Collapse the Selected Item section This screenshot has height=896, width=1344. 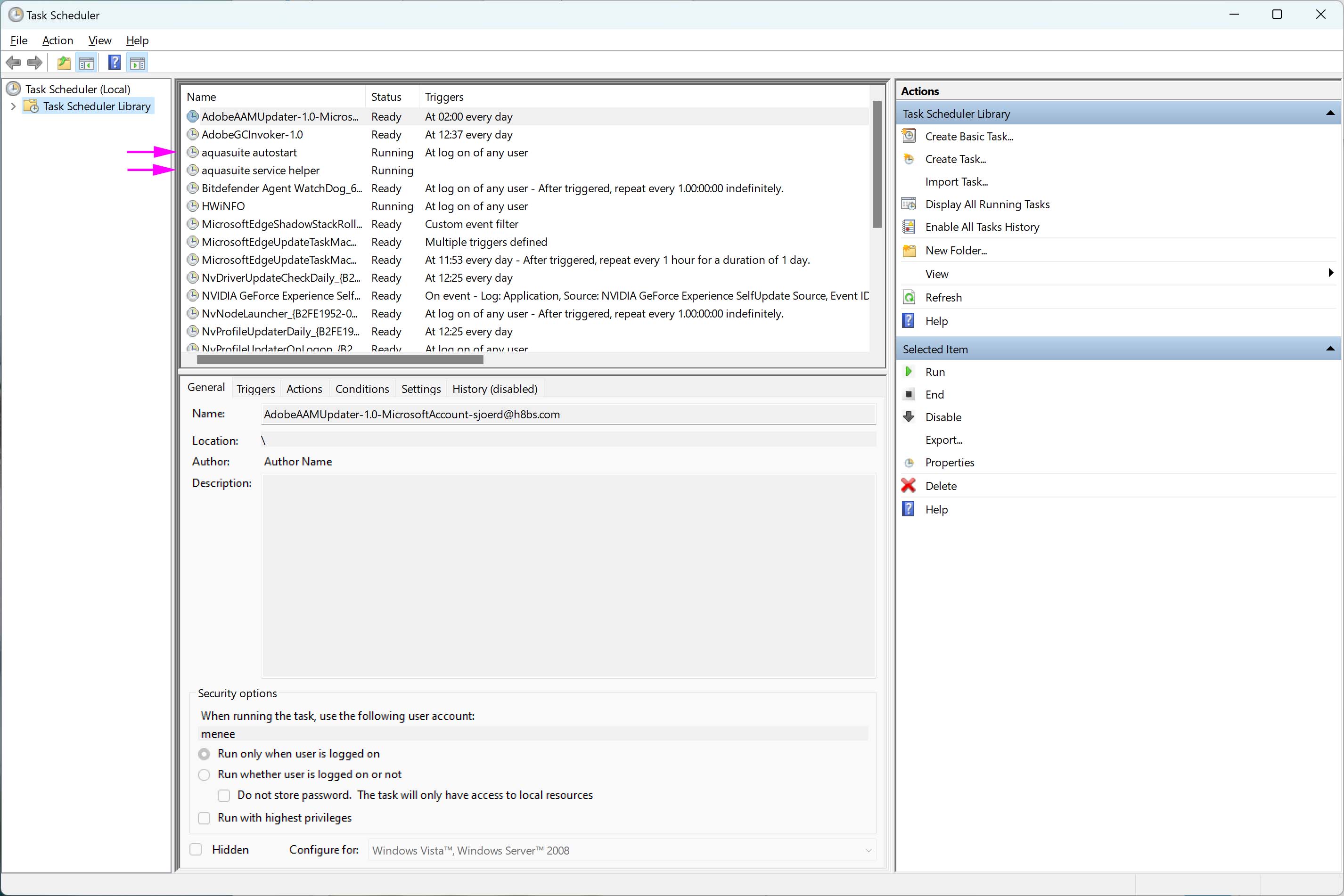click(x=1330, y=349)
